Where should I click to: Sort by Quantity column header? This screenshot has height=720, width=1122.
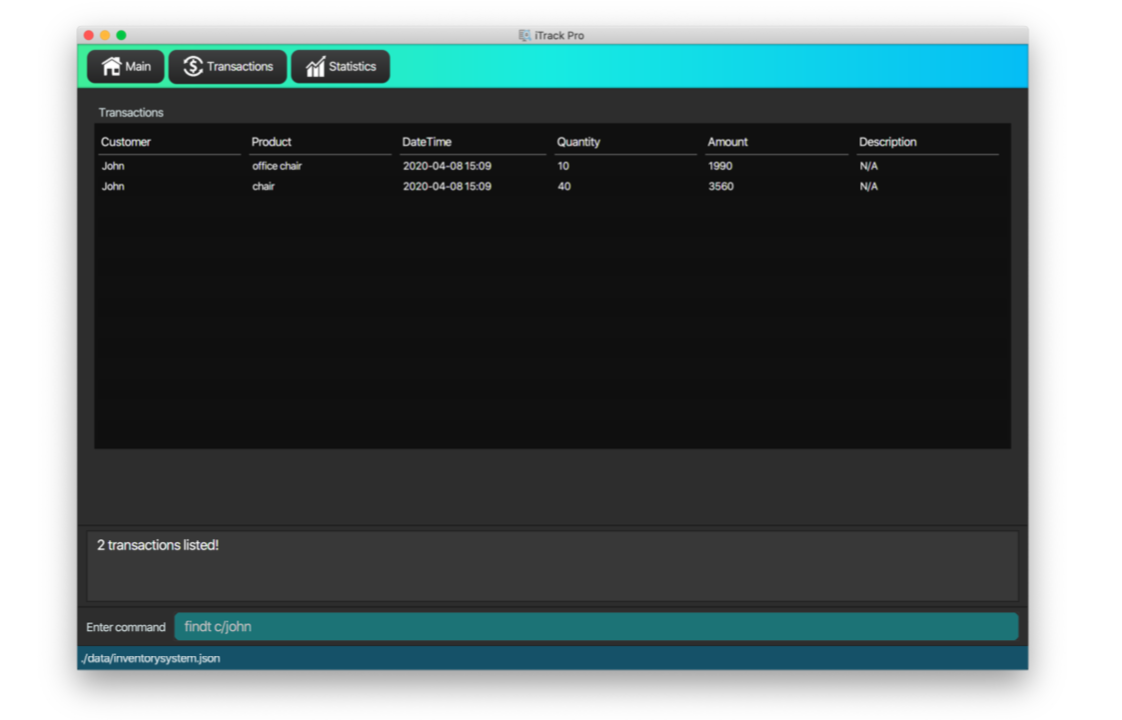578,142
